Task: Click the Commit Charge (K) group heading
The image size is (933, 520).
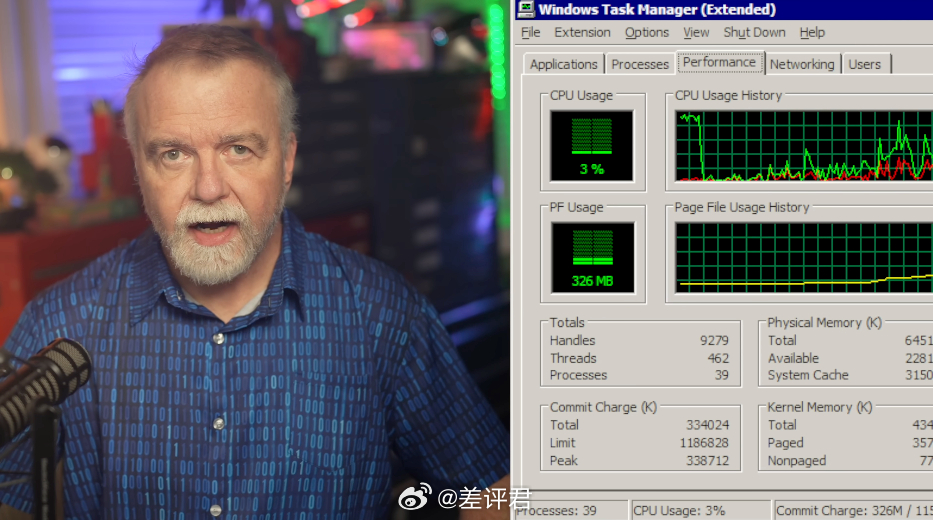Action: (x=603, y=407)
